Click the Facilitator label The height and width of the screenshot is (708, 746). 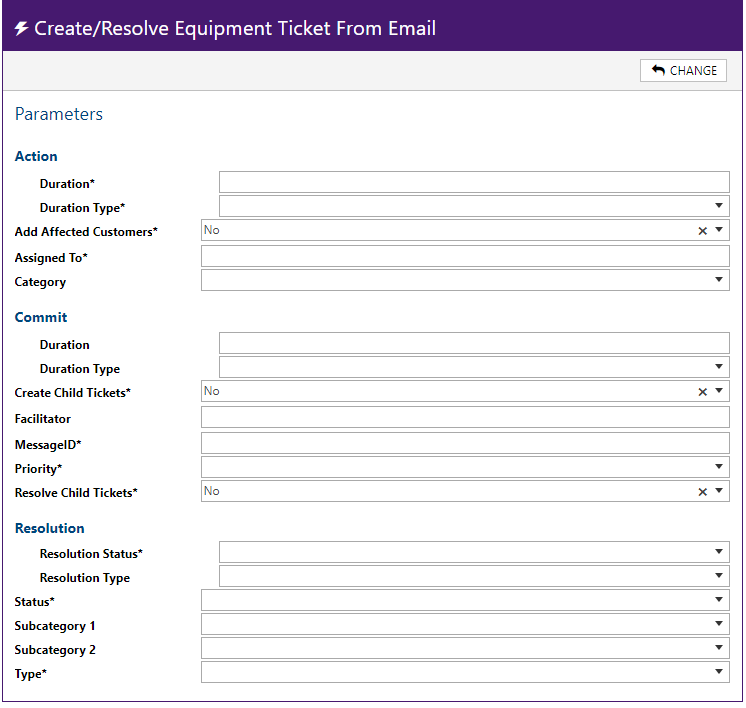42,419
